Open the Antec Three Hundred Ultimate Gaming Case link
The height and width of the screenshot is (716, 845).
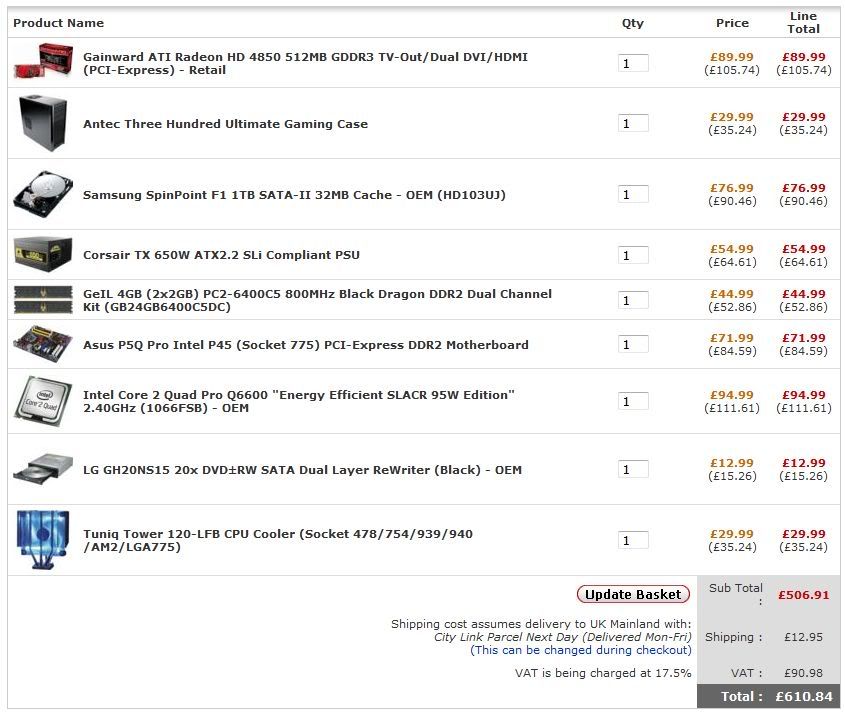(x=225, y=124)
